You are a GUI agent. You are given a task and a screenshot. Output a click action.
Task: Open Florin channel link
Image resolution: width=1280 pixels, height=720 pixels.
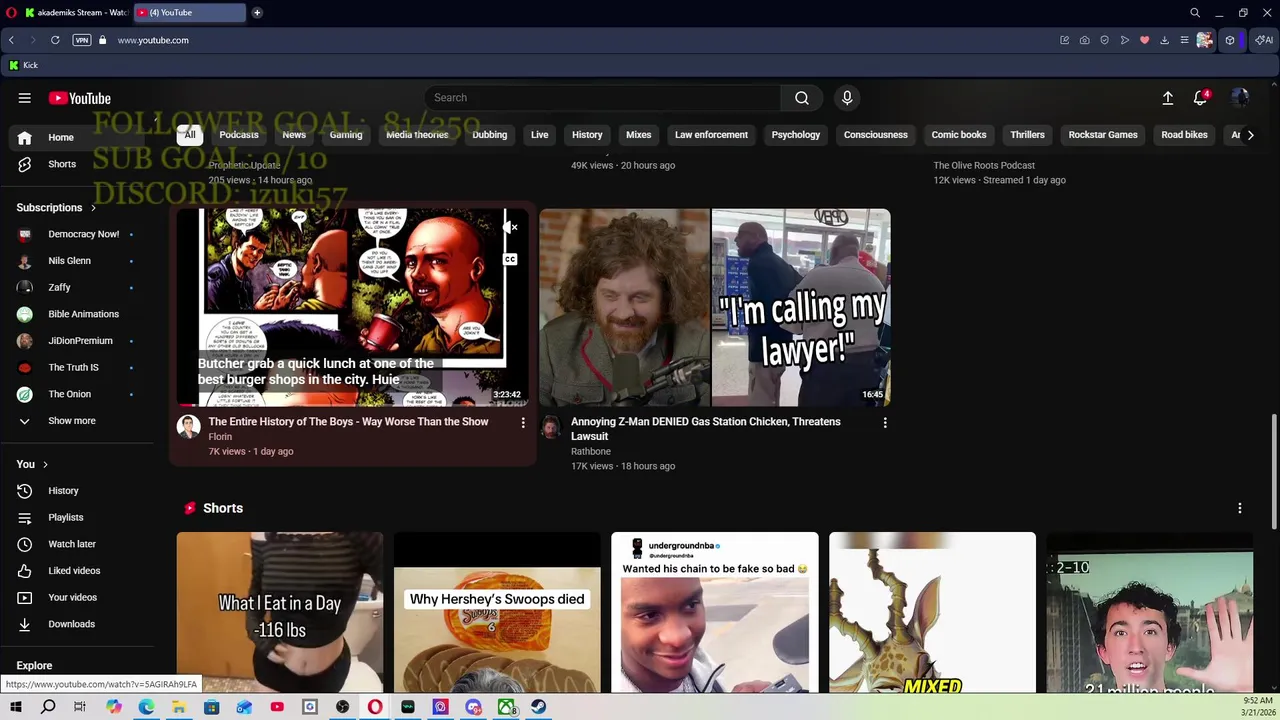tap(220, 437)
